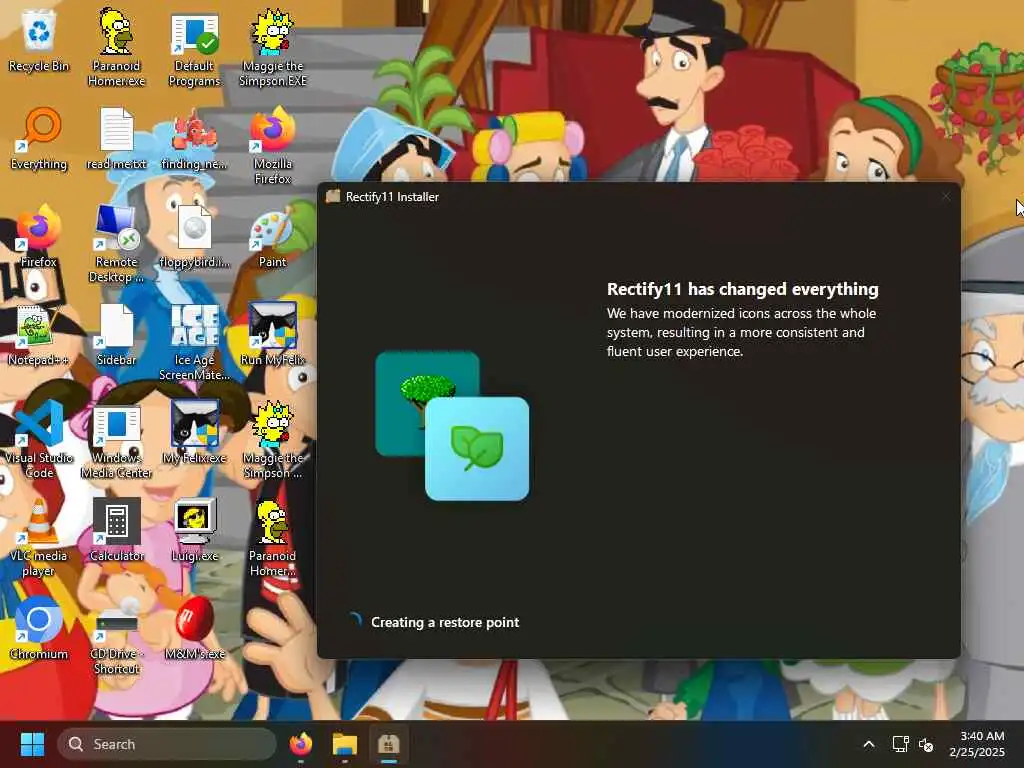Select the Firefox shortcut beside Remote Desktop

click(x=39, y=237)
